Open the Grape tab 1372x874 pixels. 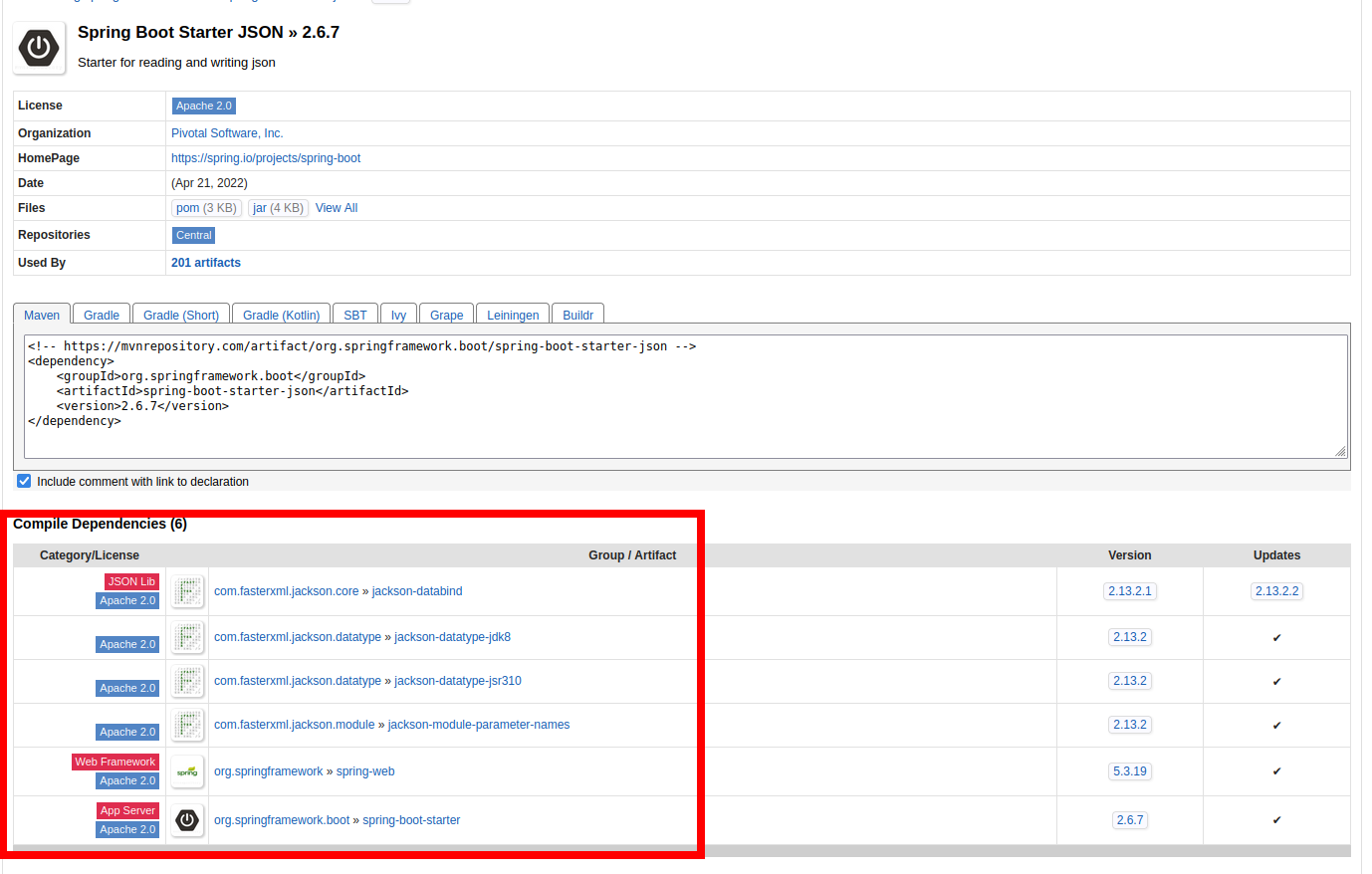[x=447, y=315]
